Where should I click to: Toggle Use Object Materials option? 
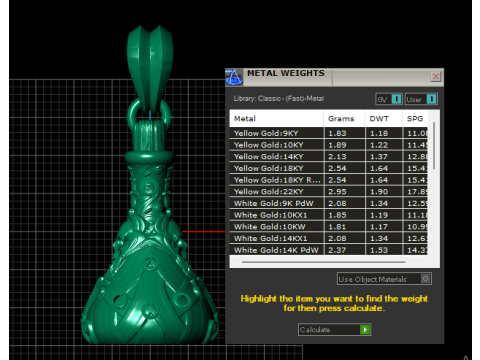[384, 279]
